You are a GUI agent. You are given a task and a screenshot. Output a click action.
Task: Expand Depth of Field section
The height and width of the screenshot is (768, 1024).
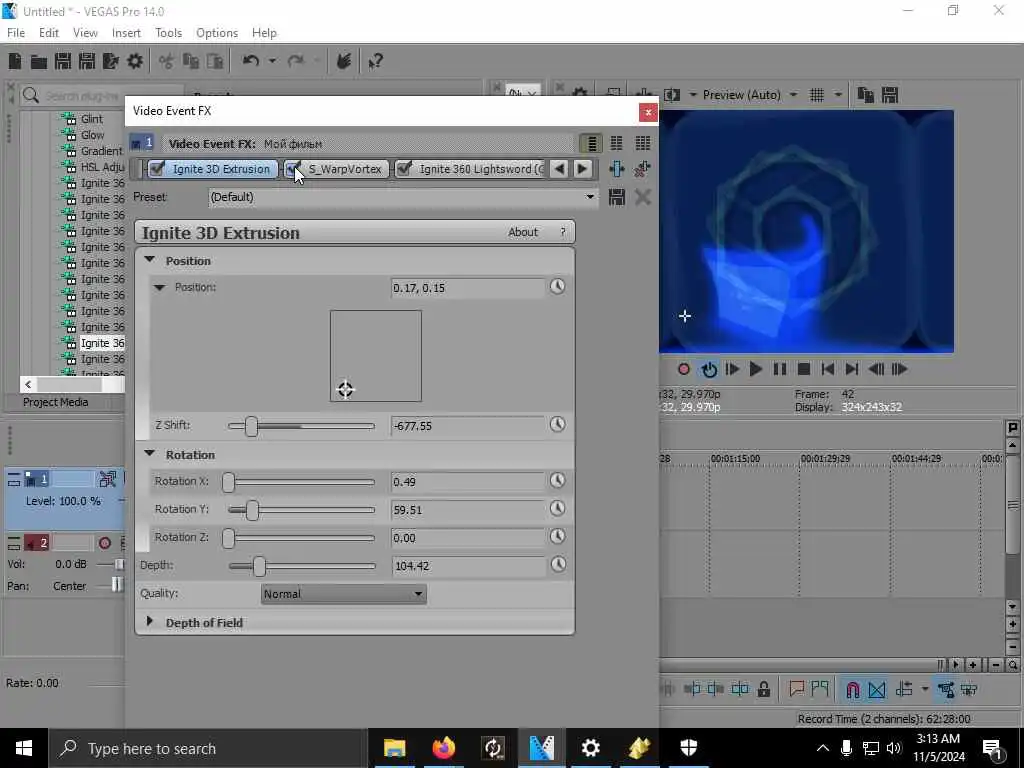tap(150, 622)
